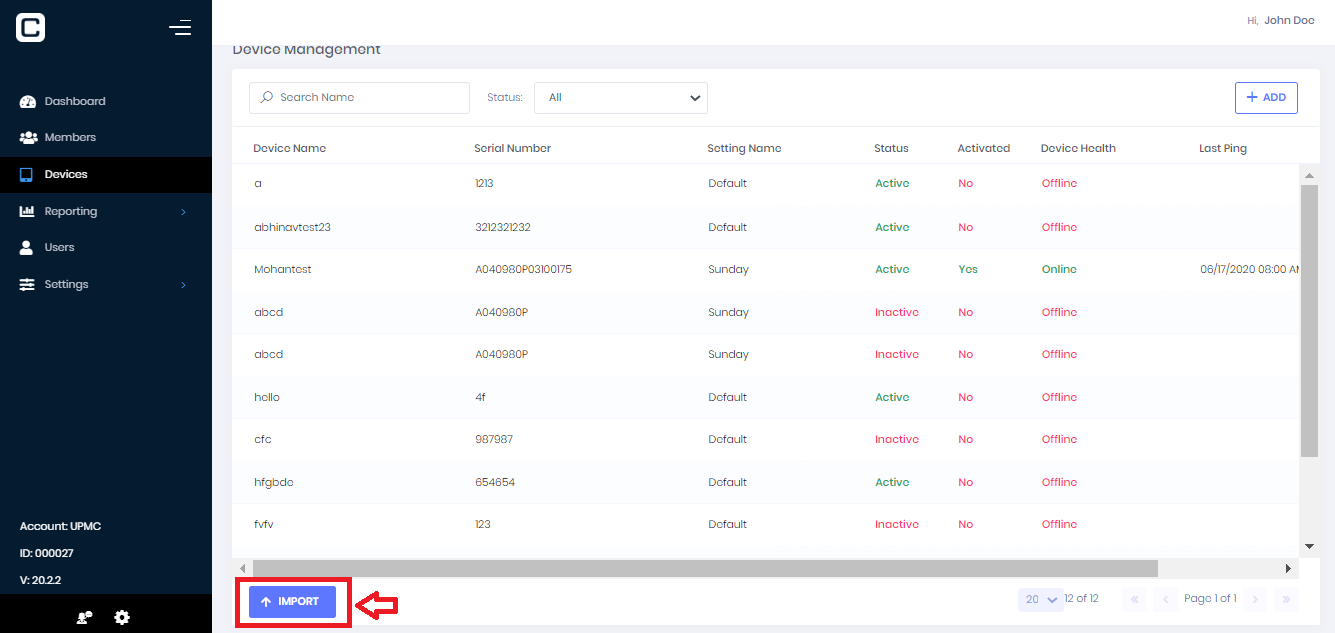Viewport: 1335px width, 633px height.
Task: Click the Dashboard gauge icon
Action: click(x=28, y=101)
